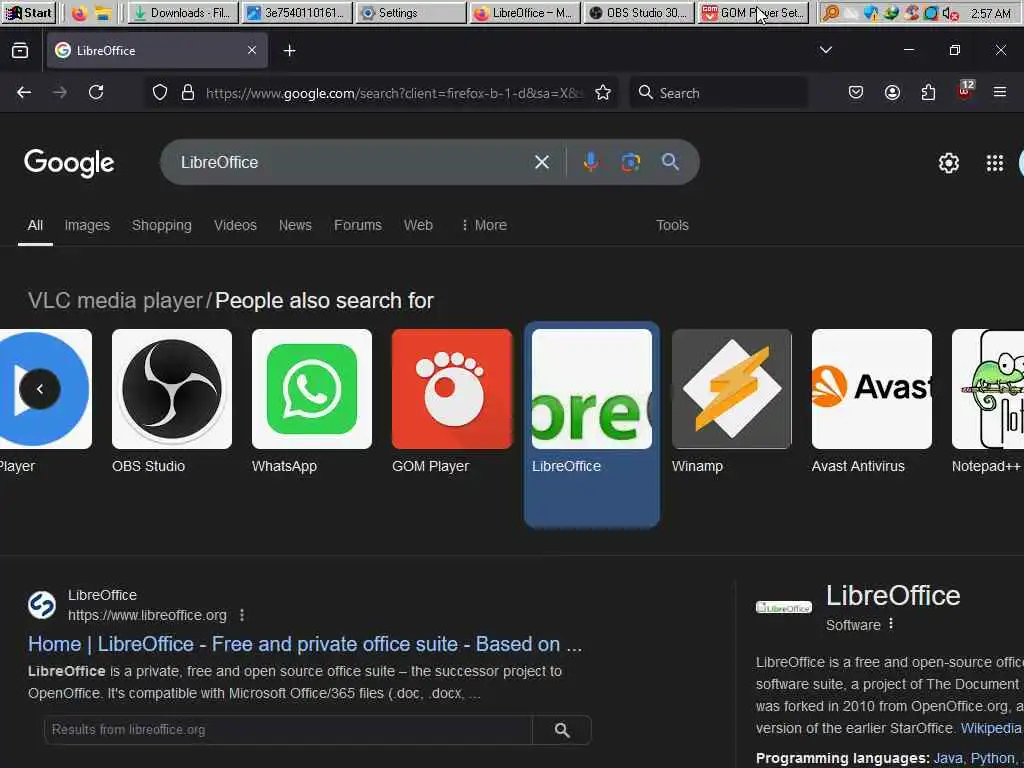The height and width of the screenshot is (768, 1024).
Task: Open the Wikipedia link in knowledge panel
Action: click(991, 728)
